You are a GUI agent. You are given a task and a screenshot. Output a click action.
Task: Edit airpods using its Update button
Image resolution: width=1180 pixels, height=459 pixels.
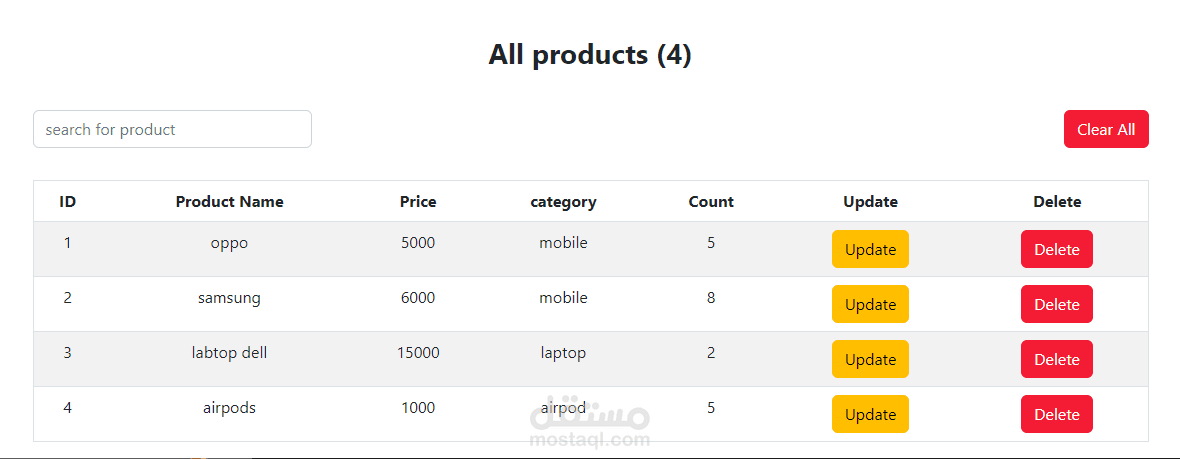(x=870, y=414)
